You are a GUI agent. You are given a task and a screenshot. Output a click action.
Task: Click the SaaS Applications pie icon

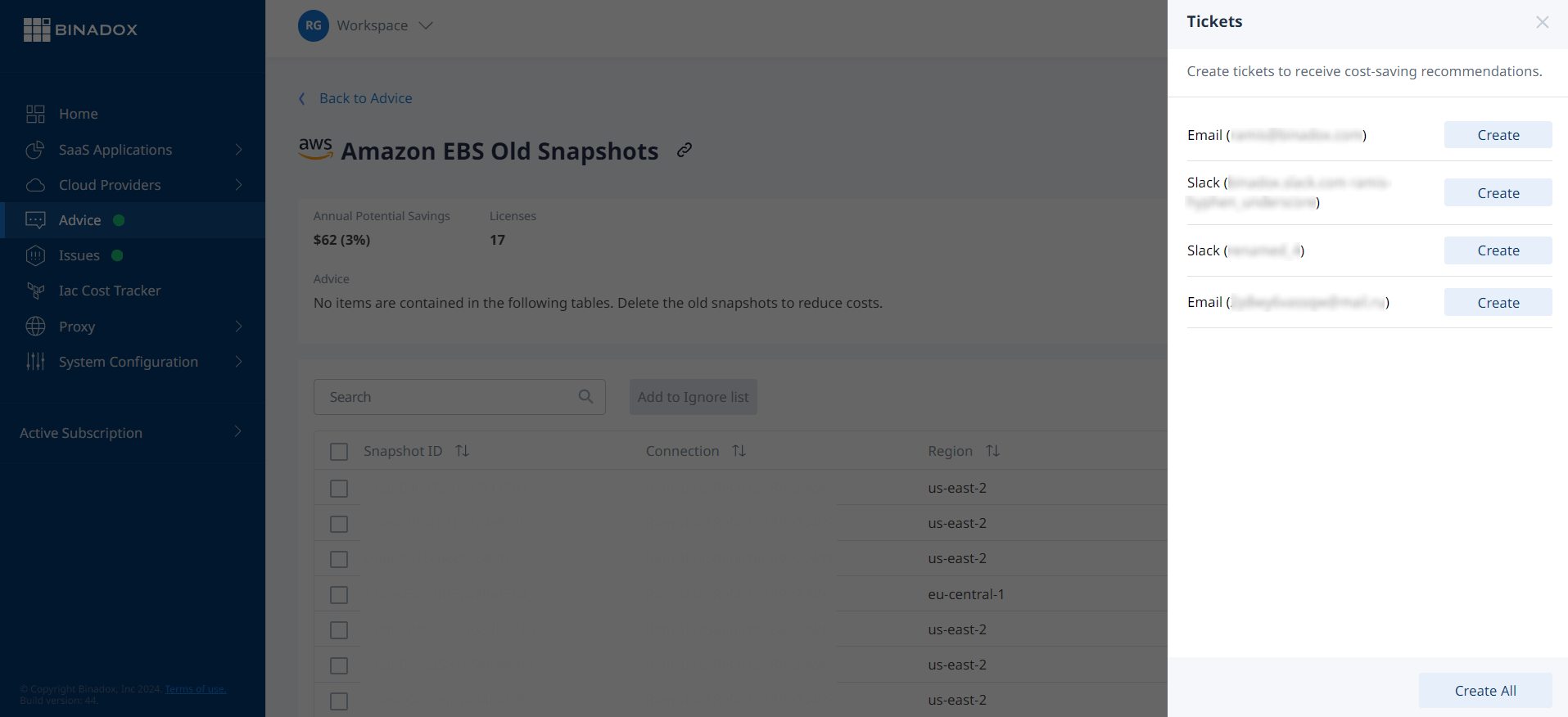[x=35, y=150]
